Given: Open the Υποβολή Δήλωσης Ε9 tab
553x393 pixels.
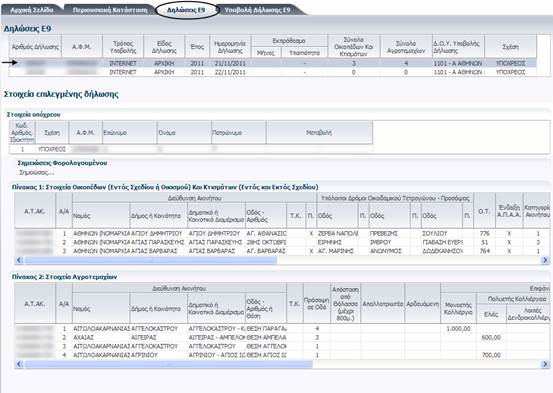Looking at the screenshot, I should tap(257, 10).
